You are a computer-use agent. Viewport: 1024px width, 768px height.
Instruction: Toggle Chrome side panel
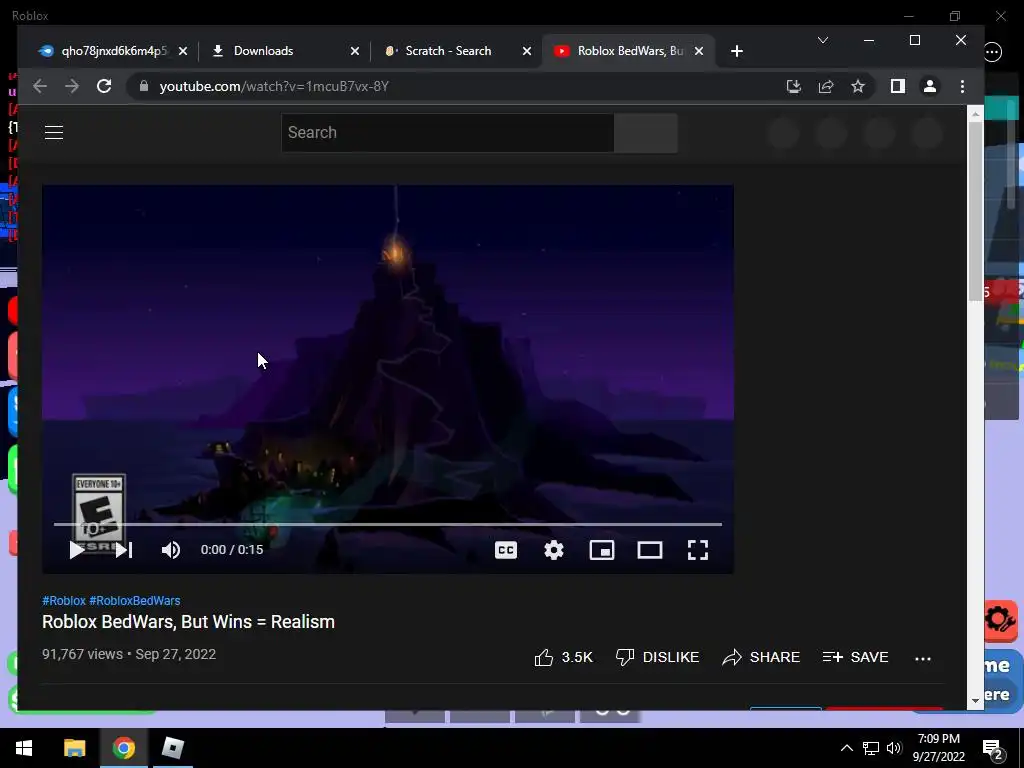(897, 86)
